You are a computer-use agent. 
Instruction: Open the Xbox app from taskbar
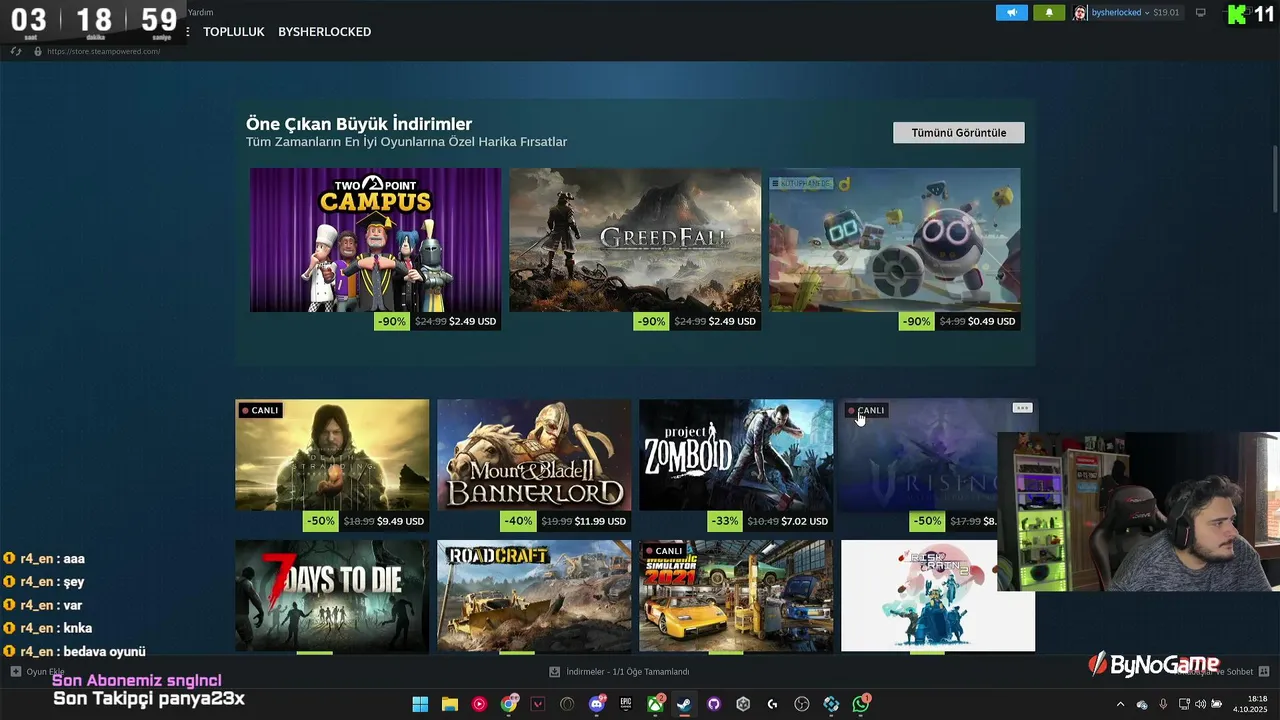pos(655,704)
